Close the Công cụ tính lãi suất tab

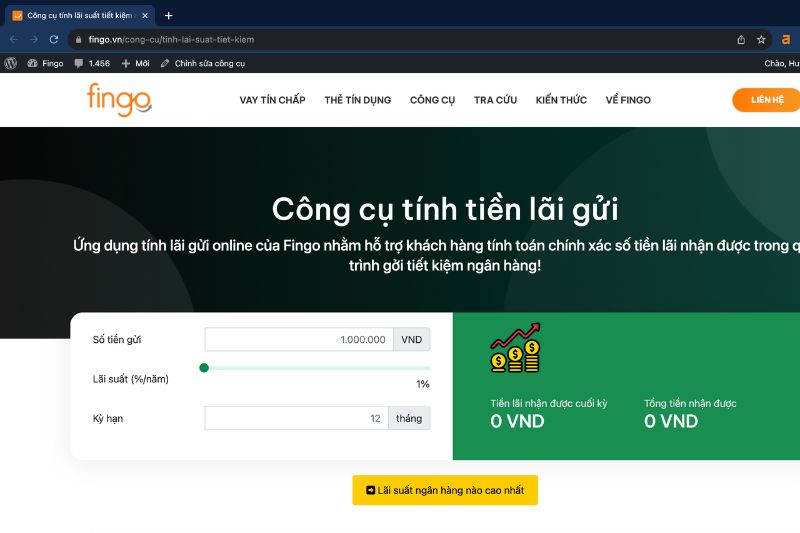coord(145,16)
